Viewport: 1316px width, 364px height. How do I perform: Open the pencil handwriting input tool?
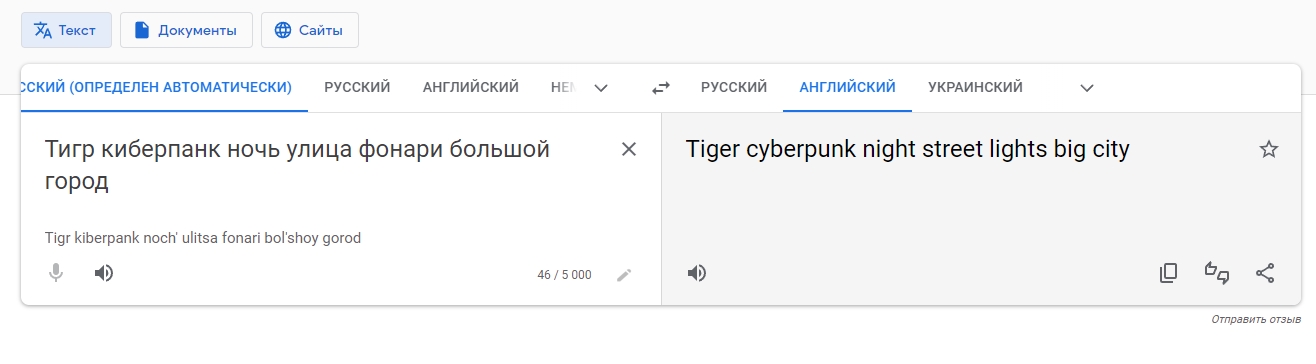(624, 275)
